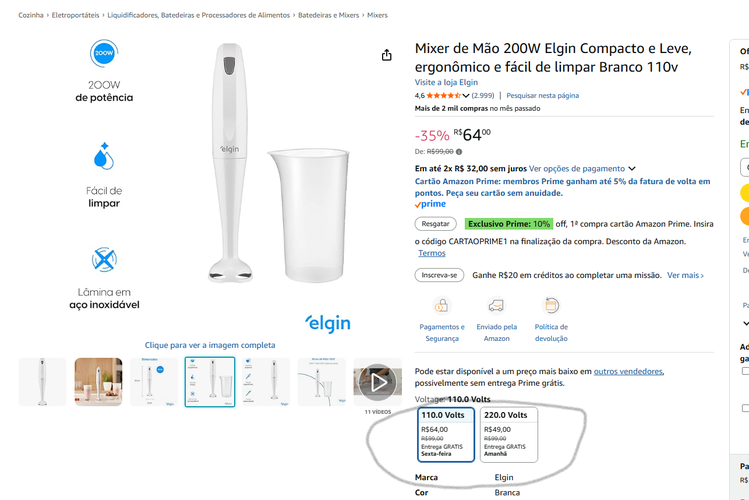The height and width of the screenshot is (500, 749).
Task: Click the outros vendedores link
Action: [x=628, y=371]
